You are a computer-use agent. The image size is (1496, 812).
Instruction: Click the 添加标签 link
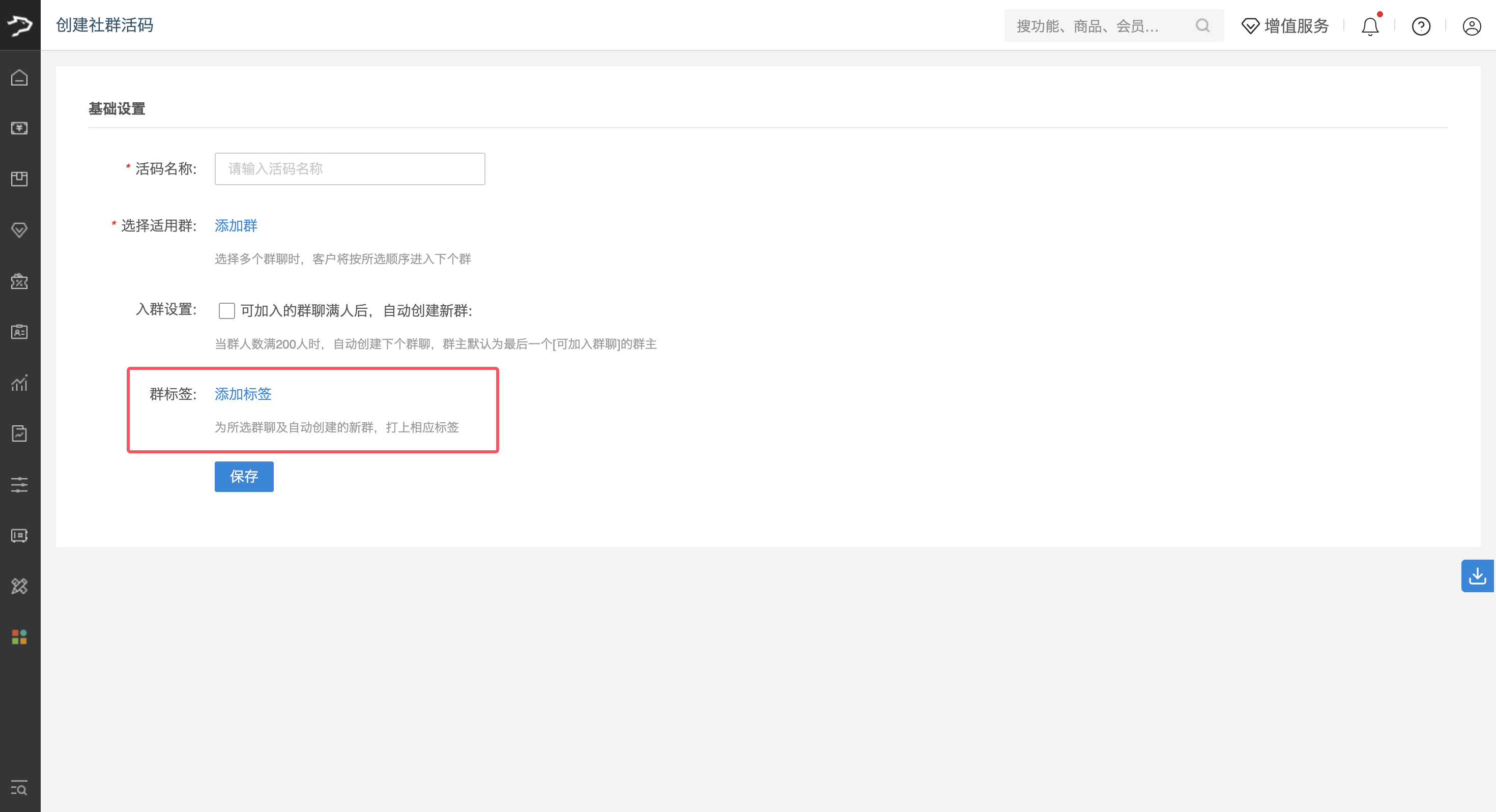243,394
